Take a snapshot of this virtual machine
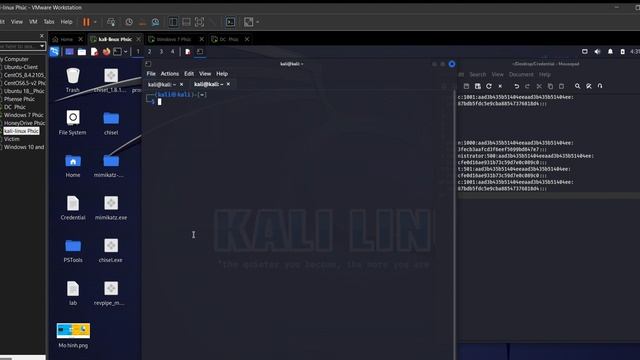This screenshot has width=640, height=360. (129, 22)
